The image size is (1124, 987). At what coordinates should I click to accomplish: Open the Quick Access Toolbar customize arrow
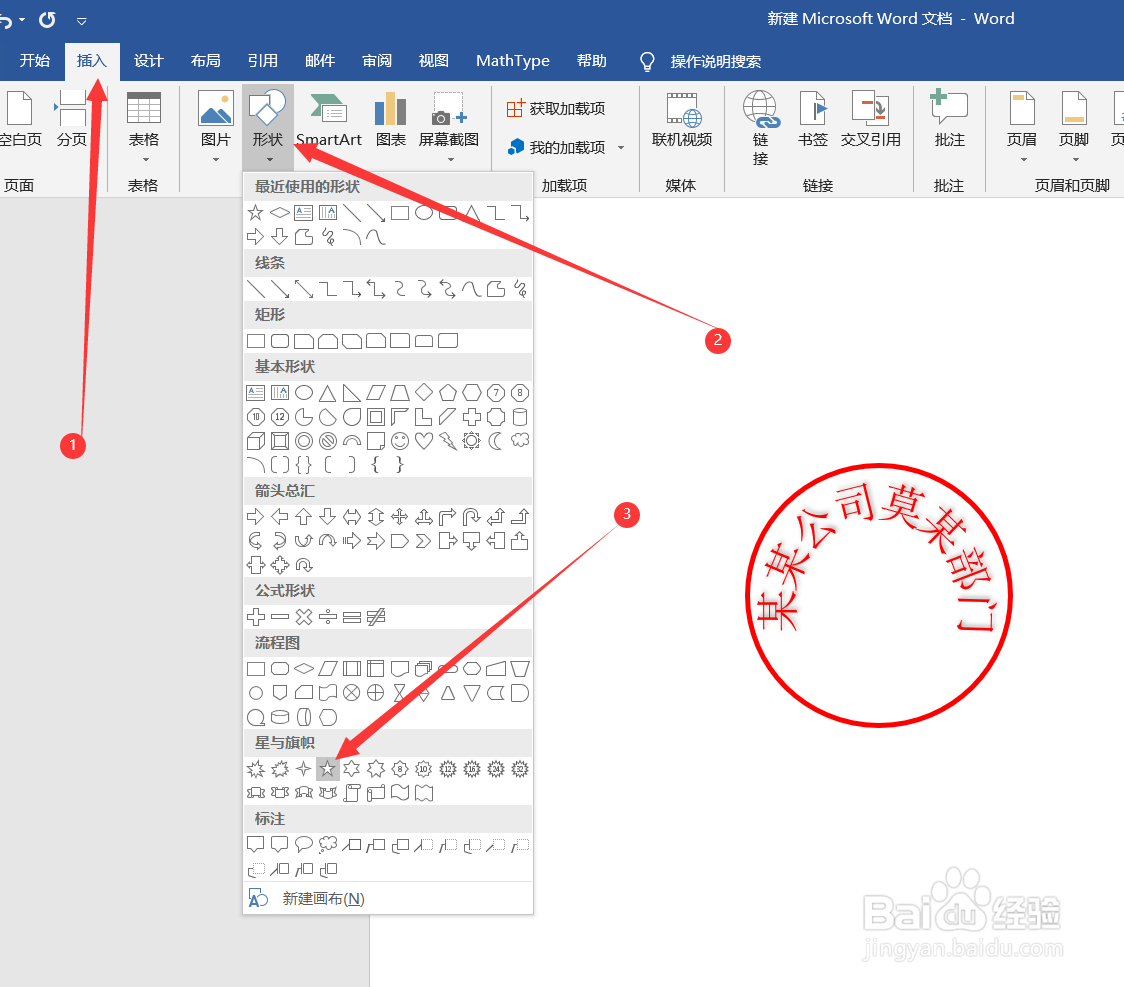tap(82, 21)
